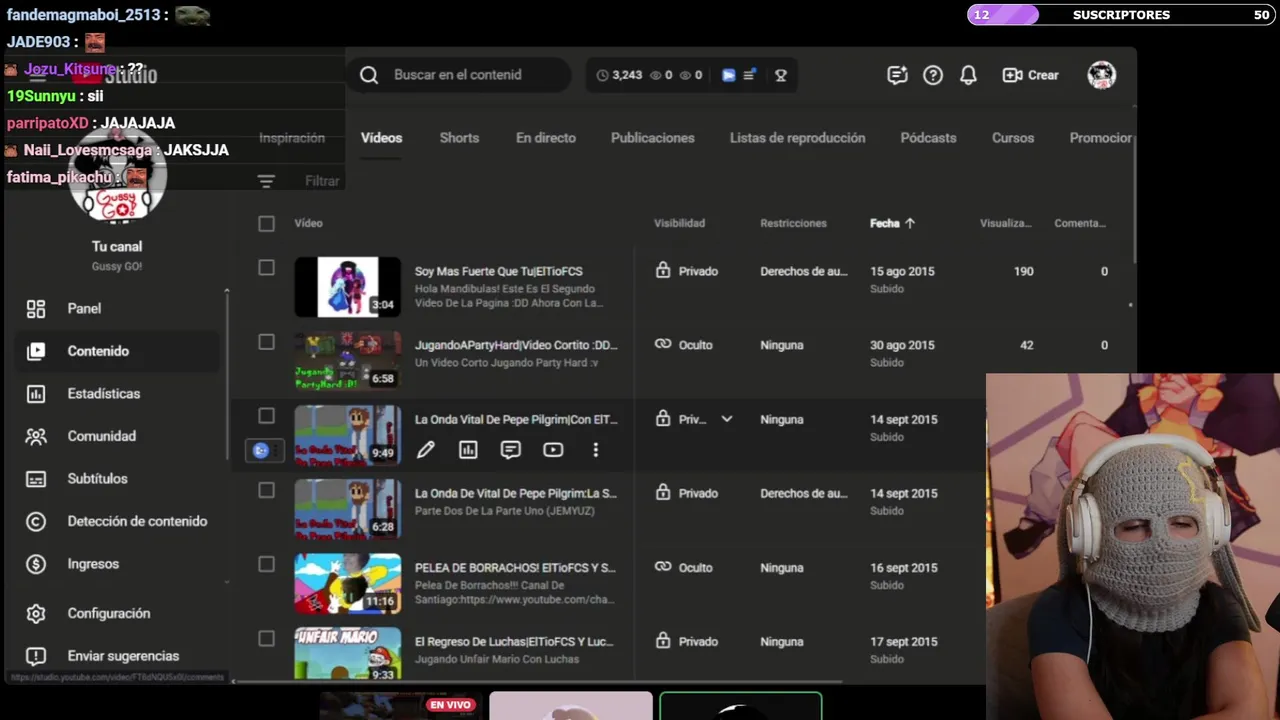Switch to the Listas de reproducción tab
Image resolution: width=1280 pixels, height=720 pixels.
[798, 138]
